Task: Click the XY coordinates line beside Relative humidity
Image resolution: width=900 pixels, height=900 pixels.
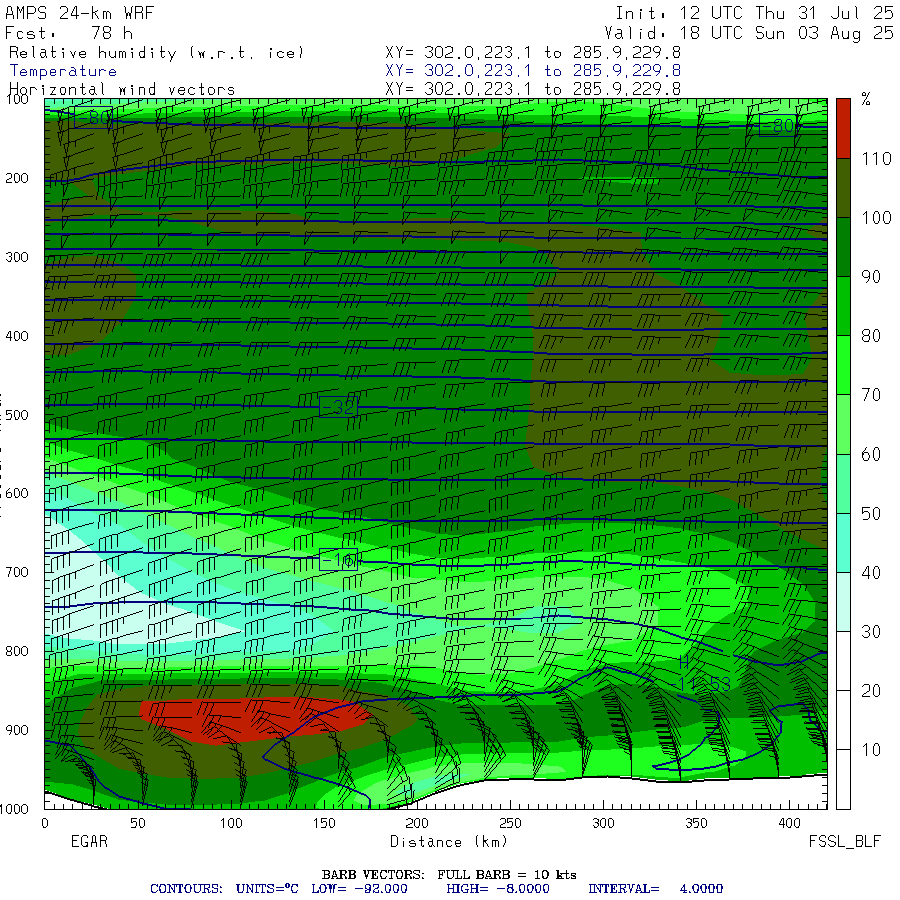Action: coord(533,53)
